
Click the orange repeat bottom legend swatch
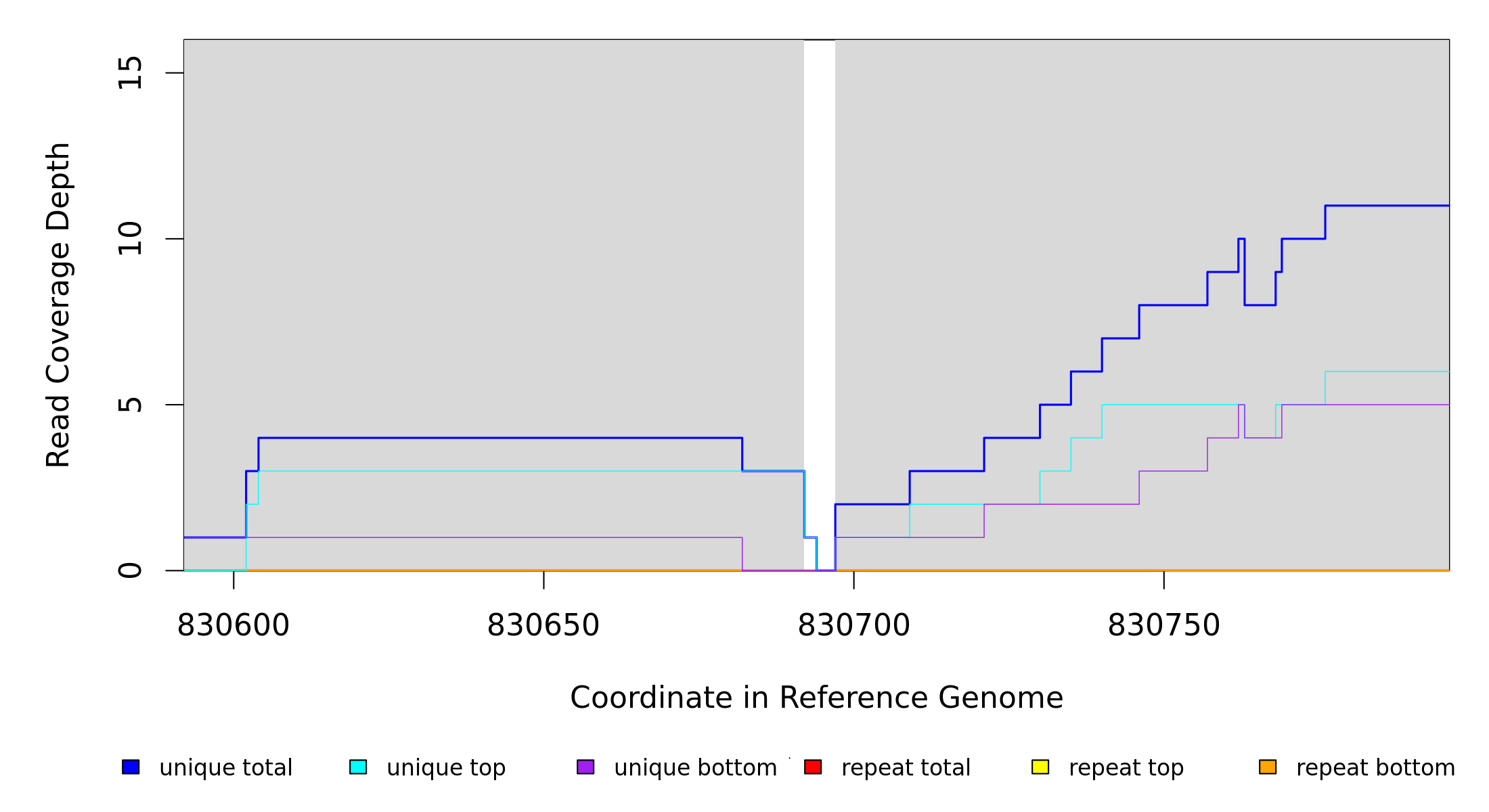1268,767
